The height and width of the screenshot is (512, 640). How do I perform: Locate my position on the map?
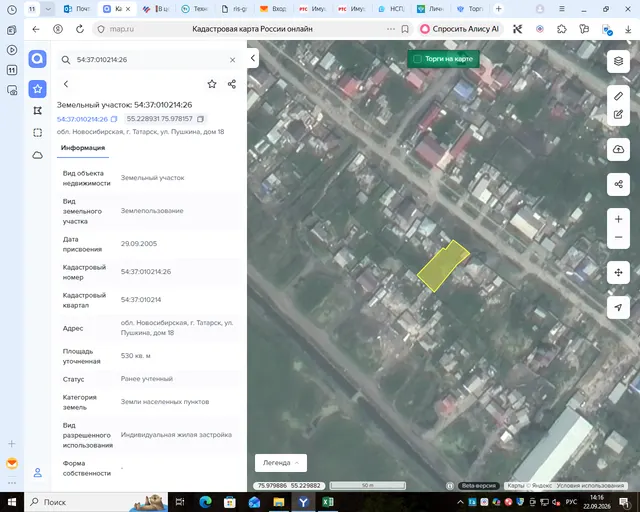click(x=618, y=307)
